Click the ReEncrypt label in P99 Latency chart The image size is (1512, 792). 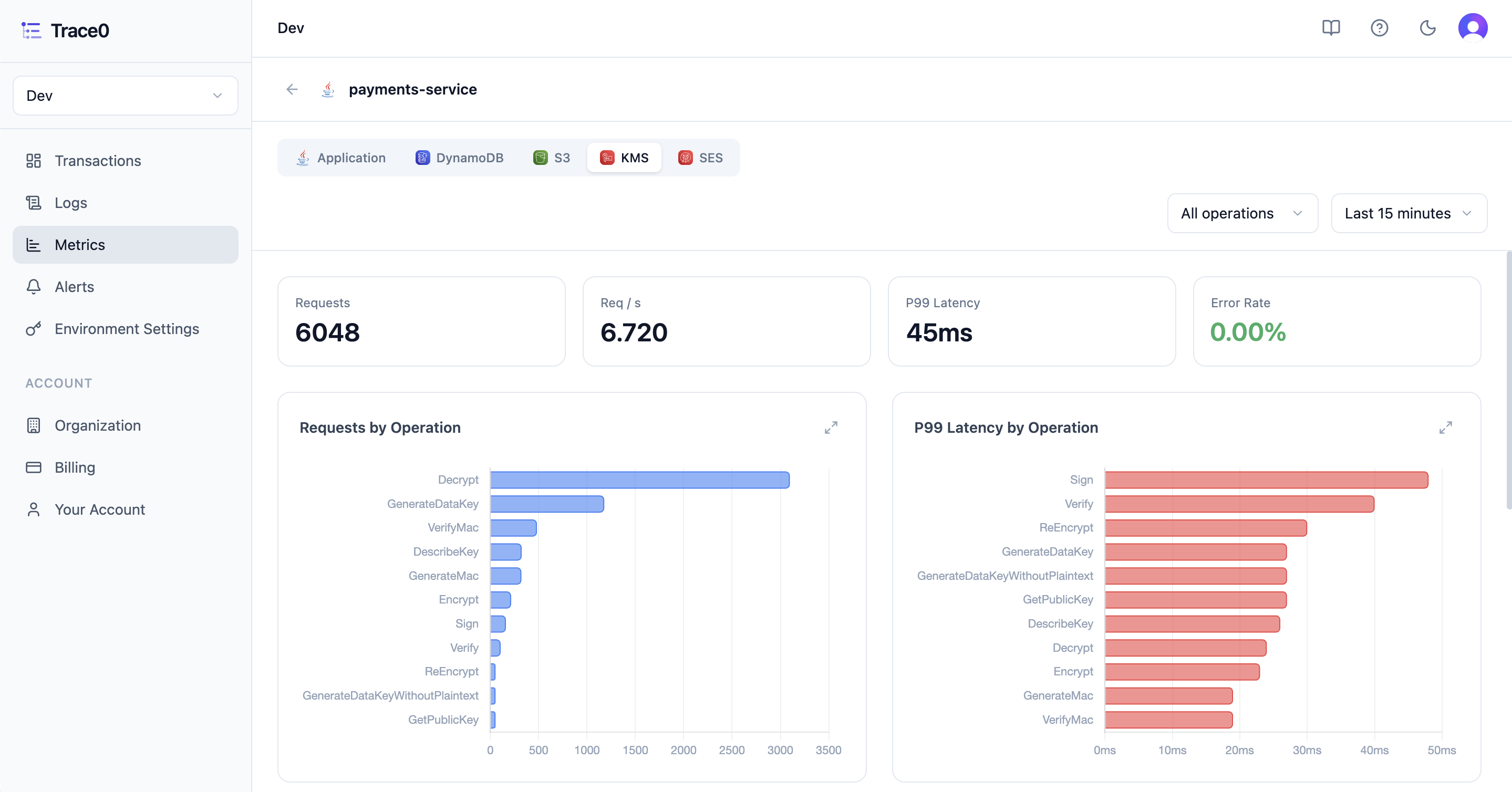1066,527
